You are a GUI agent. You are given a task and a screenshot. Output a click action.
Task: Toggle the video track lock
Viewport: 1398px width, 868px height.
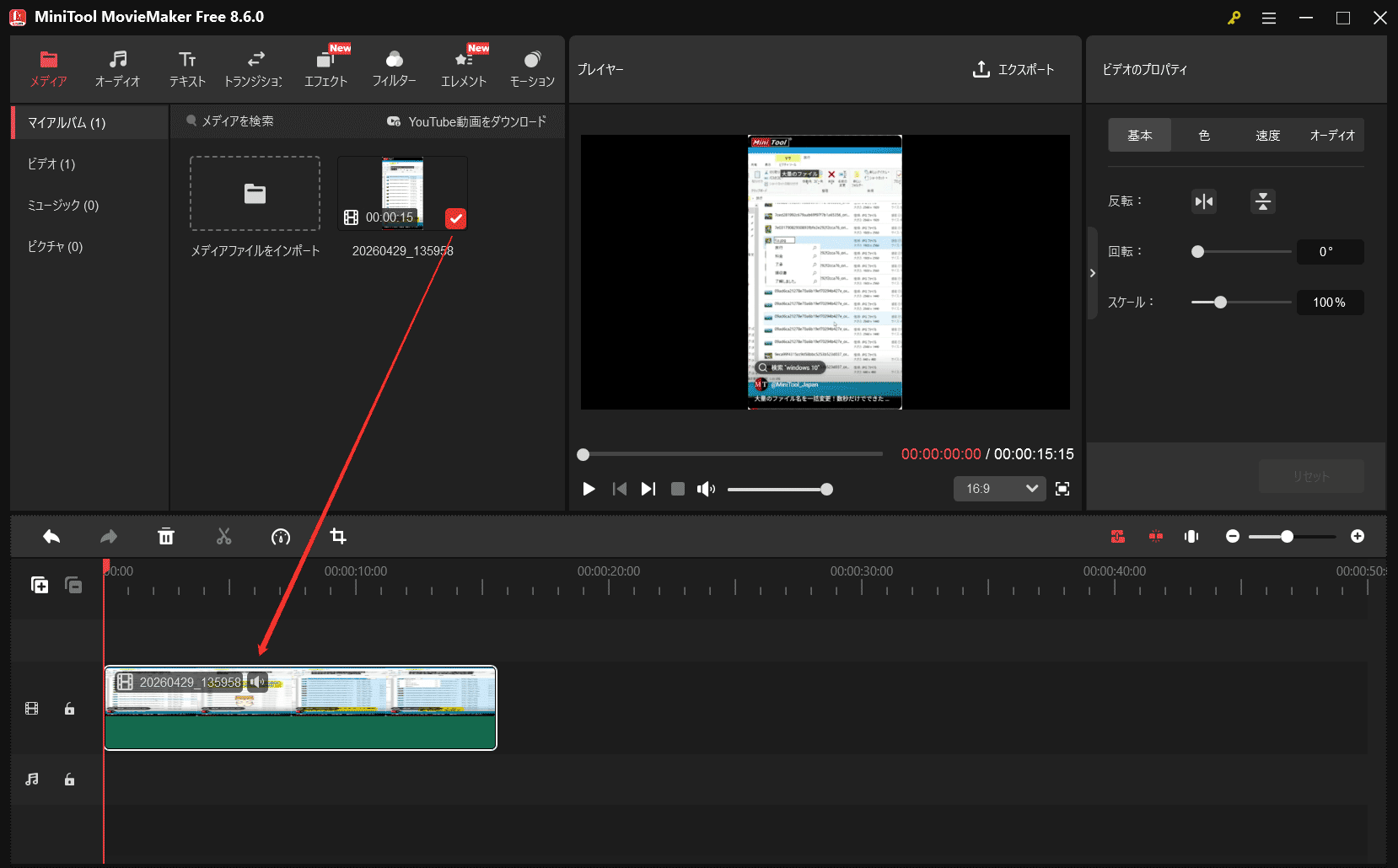(x=69, y=709)
